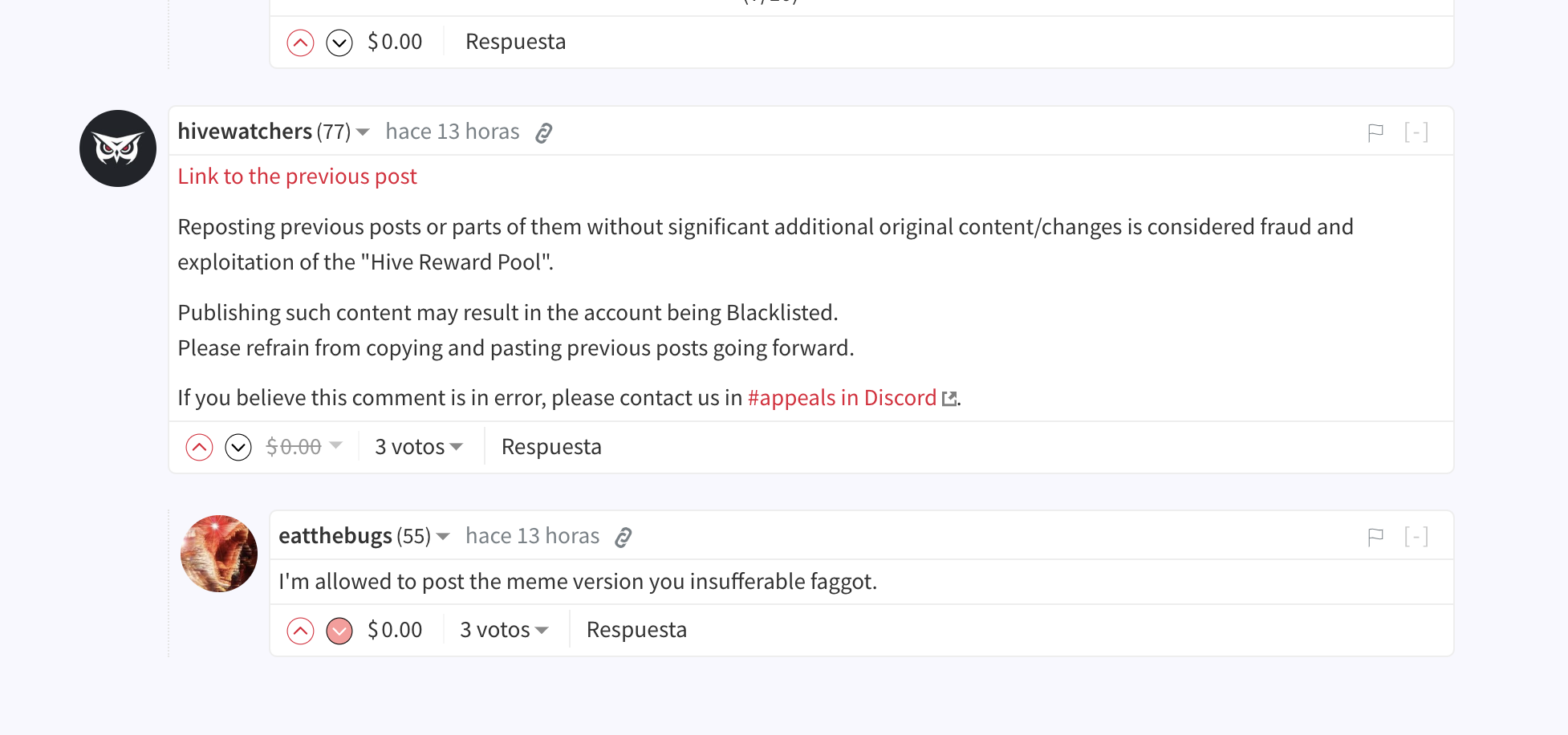Copy the permalink of the hivewatchers comment
The width and height of the screenshot is (1568, 735).
point(544,132)
